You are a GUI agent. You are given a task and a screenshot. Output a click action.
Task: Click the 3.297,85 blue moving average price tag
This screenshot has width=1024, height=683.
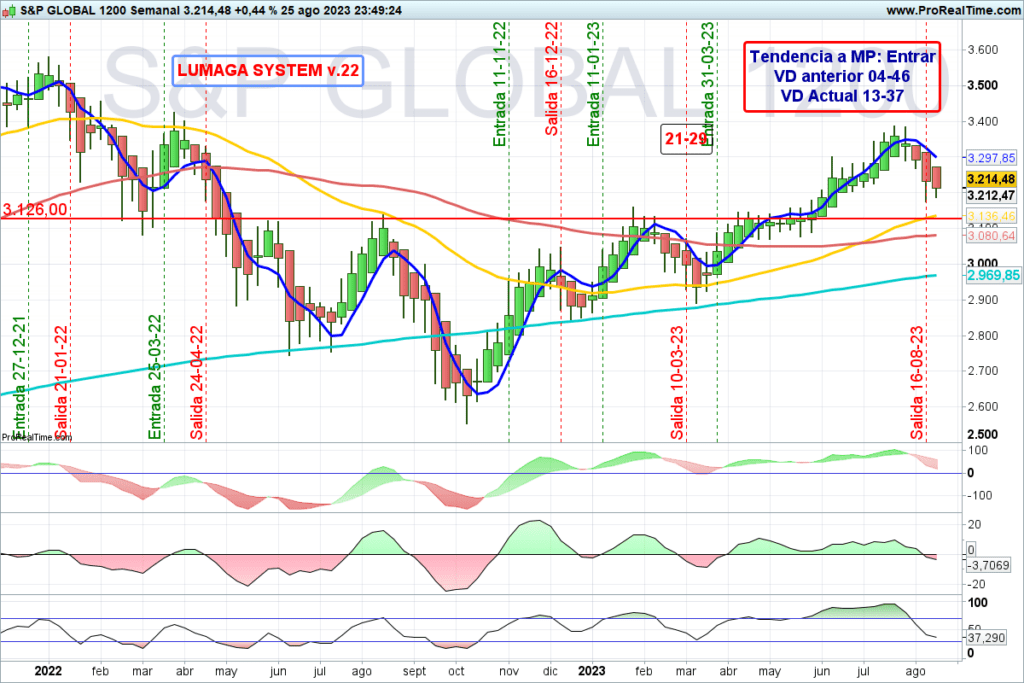coord(991,158)
